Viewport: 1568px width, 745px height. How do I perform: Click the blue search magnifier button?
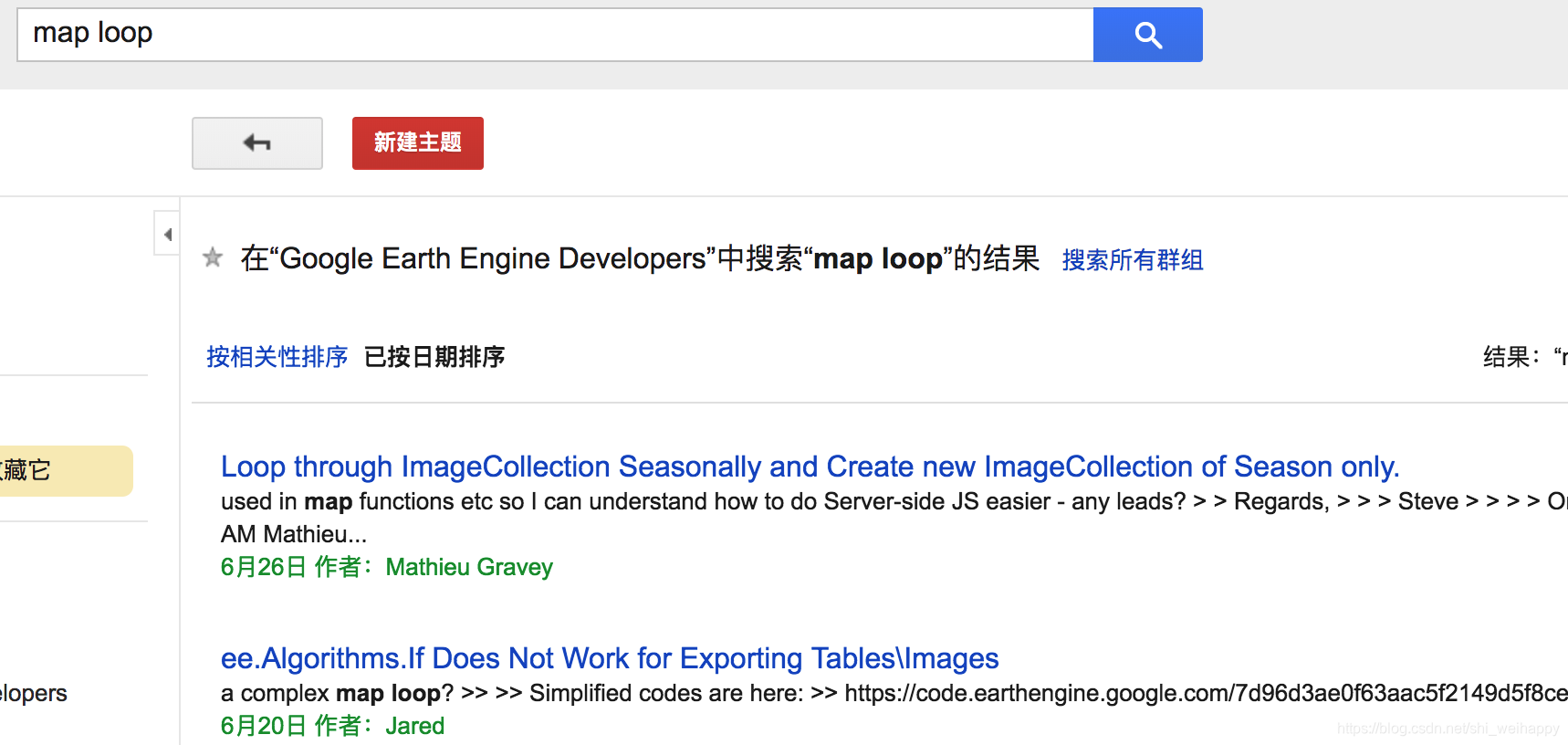(1147, 35)
